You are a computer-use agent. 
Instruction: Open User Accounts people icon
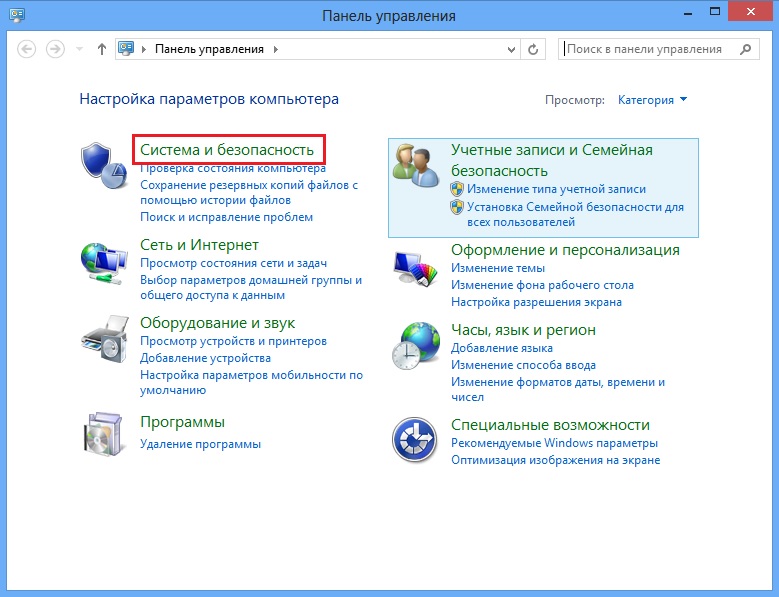tap(415, 165)
